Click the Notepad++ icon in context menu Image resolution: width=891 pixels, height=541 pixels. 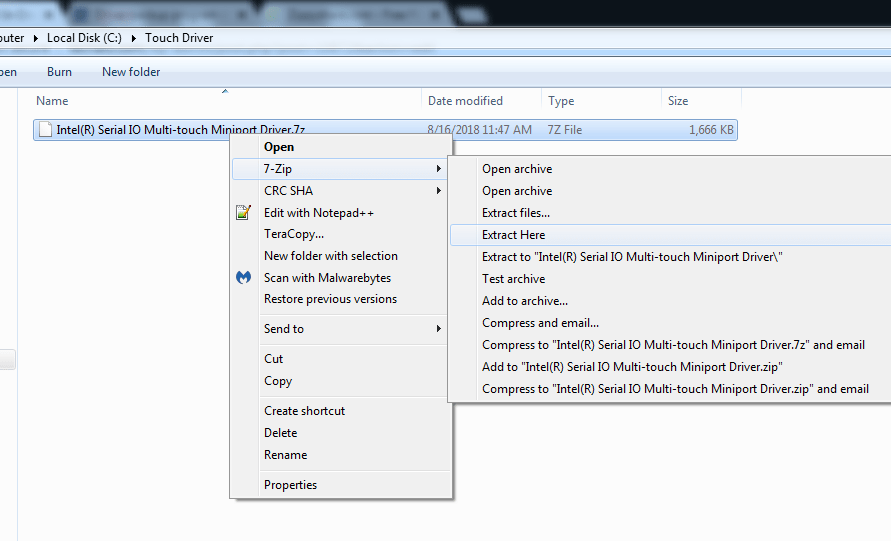point(243,213)
